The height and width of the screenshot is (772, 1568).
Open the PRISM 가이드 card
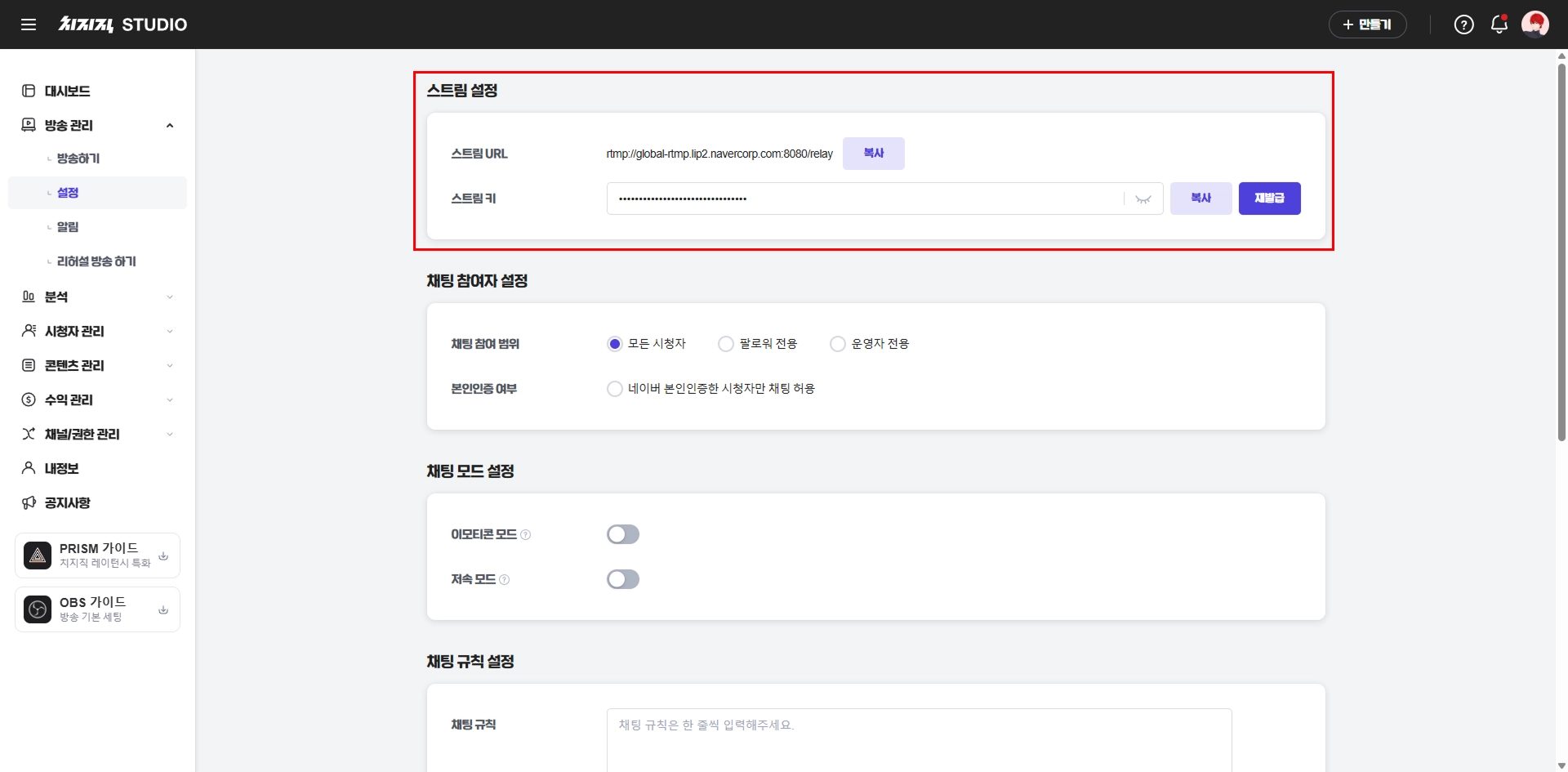click(x=97, y=556)
